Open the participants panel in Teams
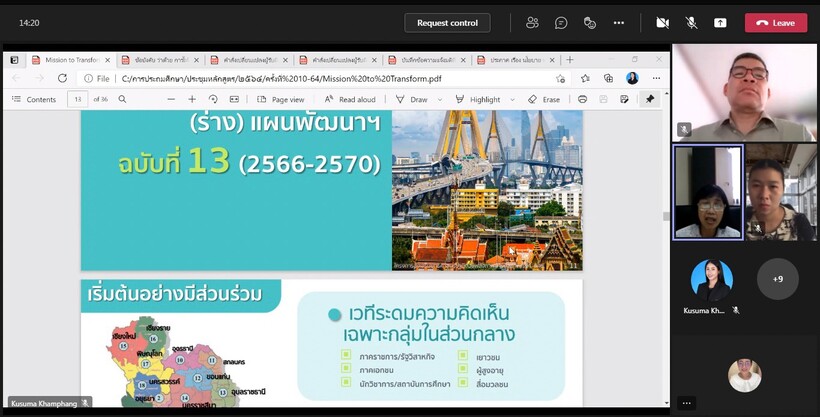Viewport: 820px width, 417px height. [x=532, y=23]
